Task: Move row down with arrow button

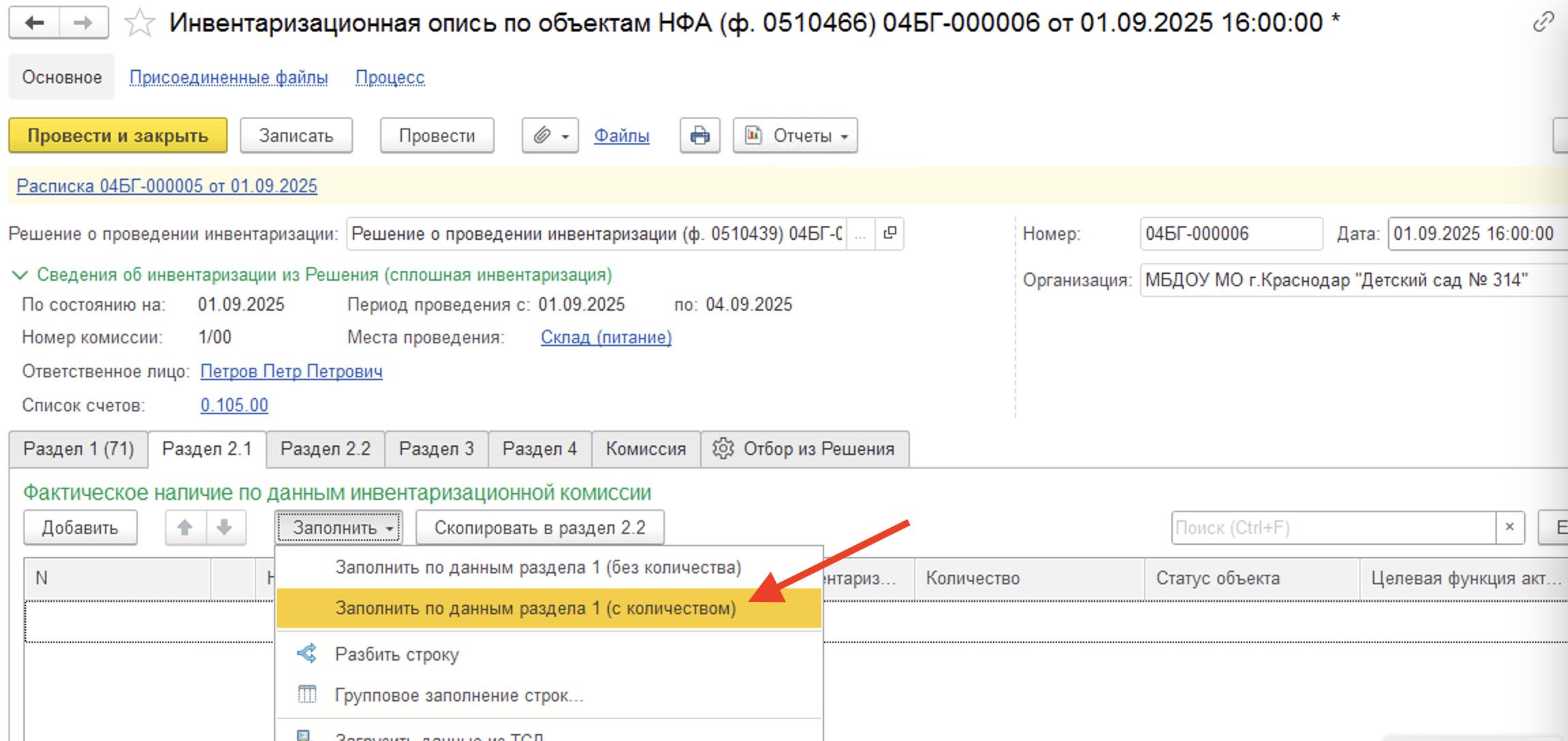Action: point(224,528)
